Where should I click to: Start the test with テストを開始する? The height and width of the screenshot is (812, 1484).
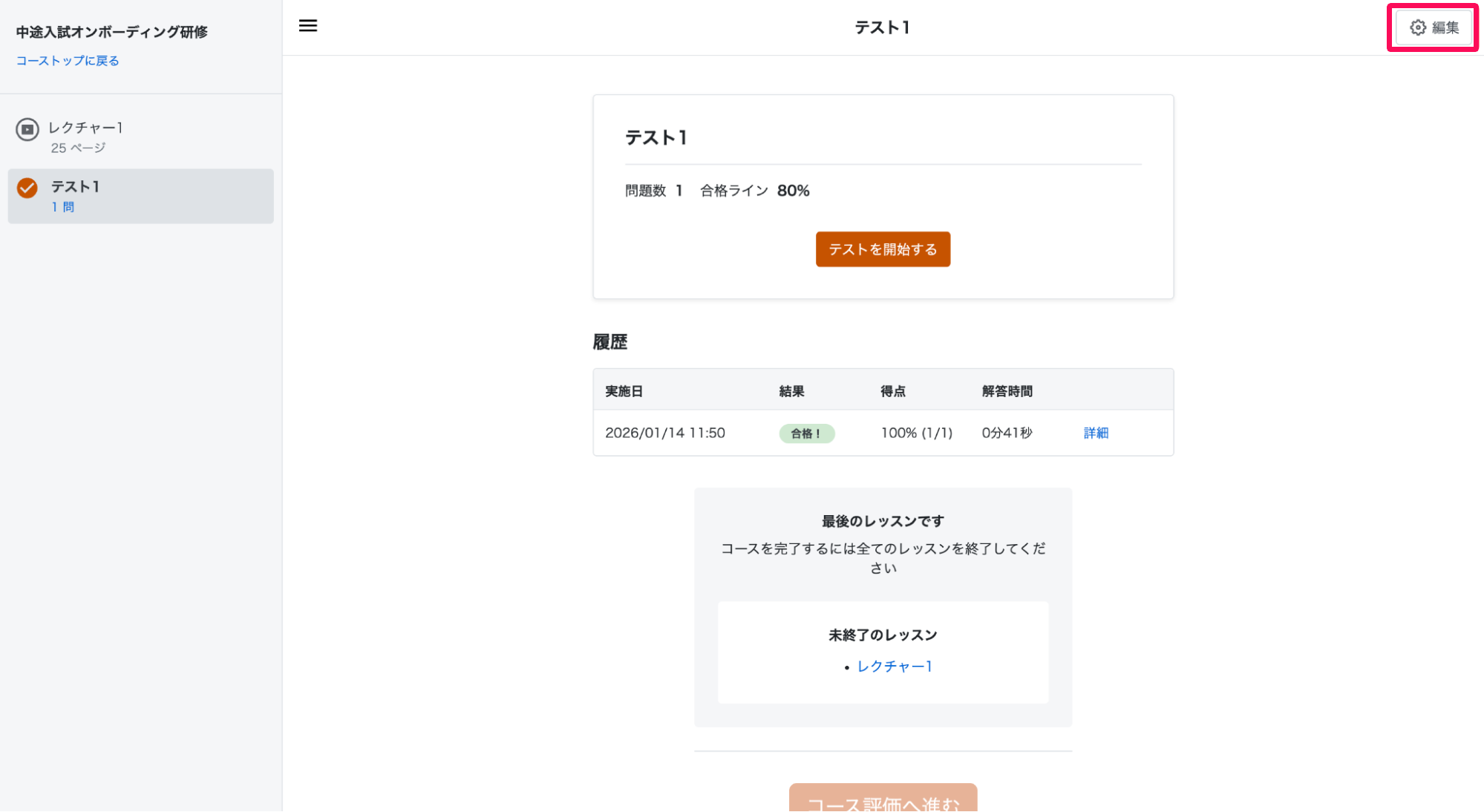[882, 249]
